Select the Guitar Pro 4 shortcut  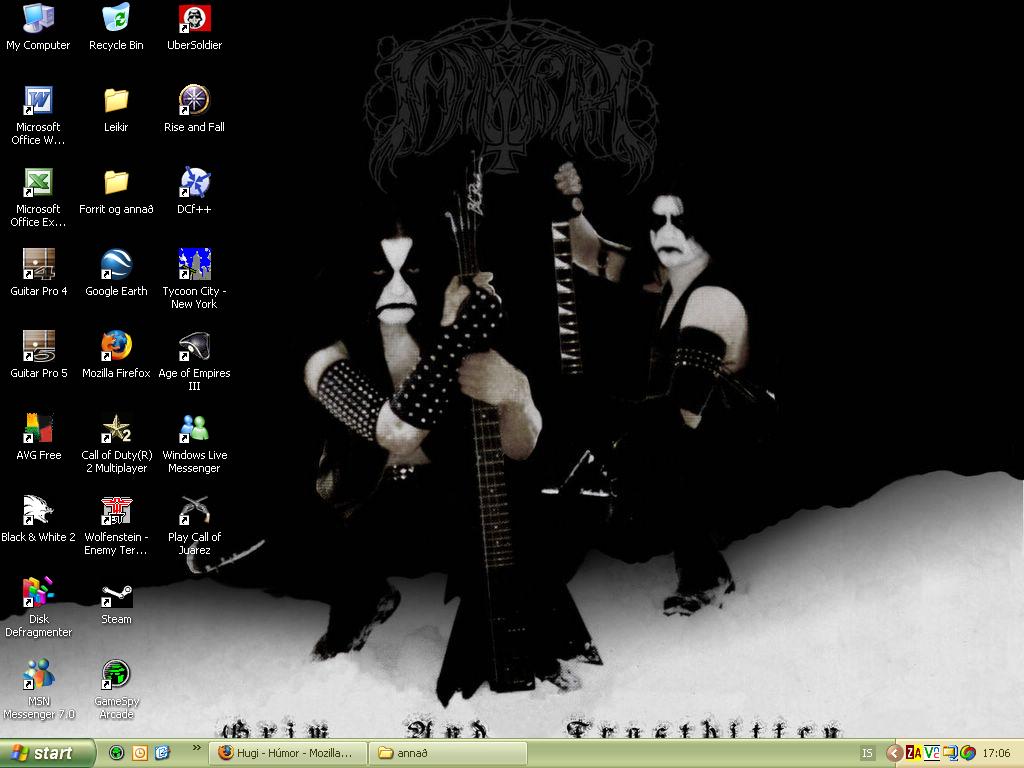click(39, 274)
